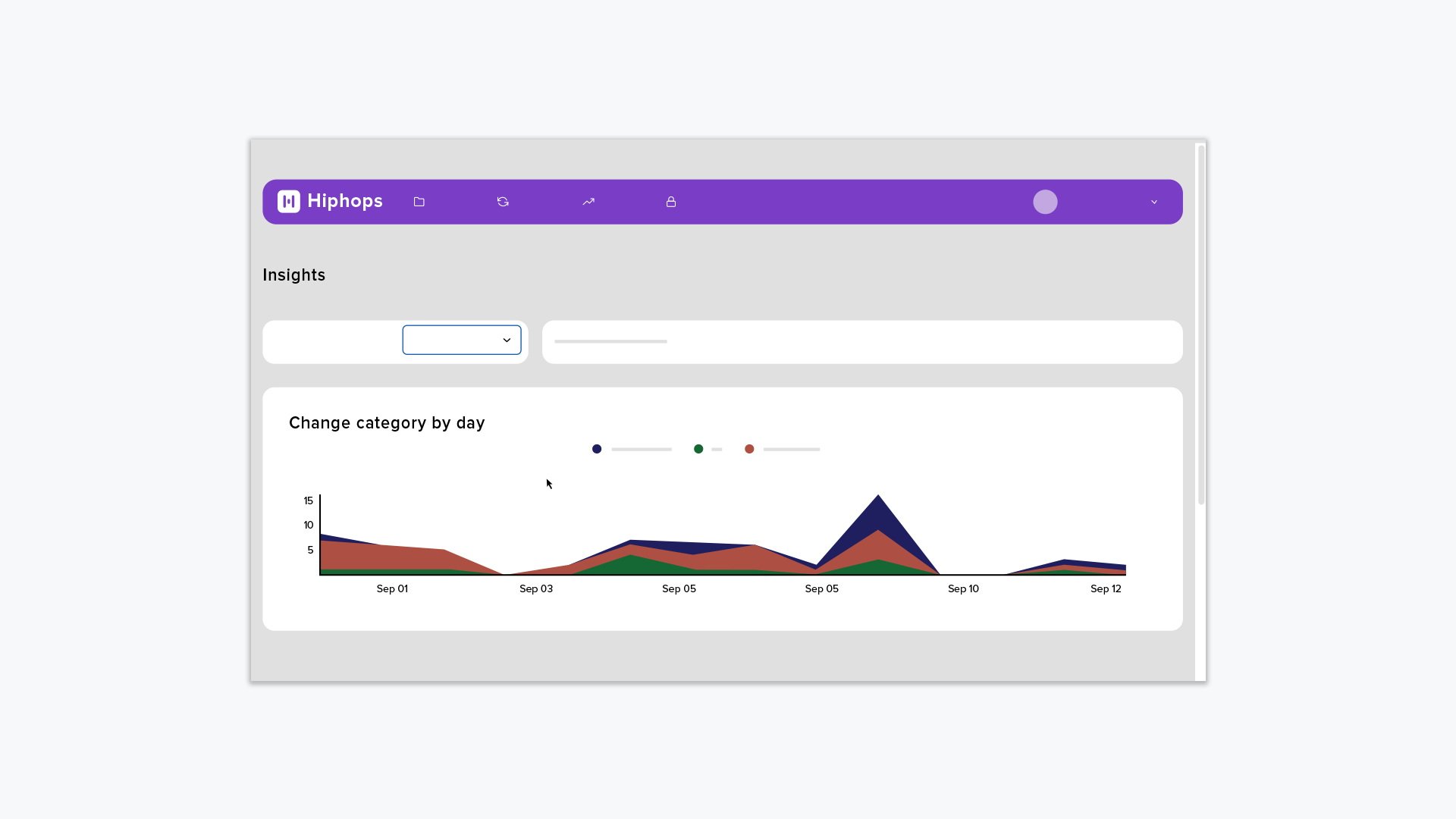The height and width of the screenshot is (819, 1456).
Task: Click the wide filter input field
Action: [x=861, y=342]
